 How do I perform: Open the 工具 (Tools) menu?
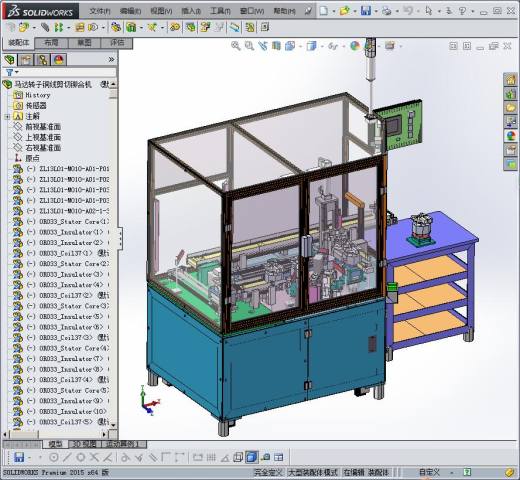[220, 11]
